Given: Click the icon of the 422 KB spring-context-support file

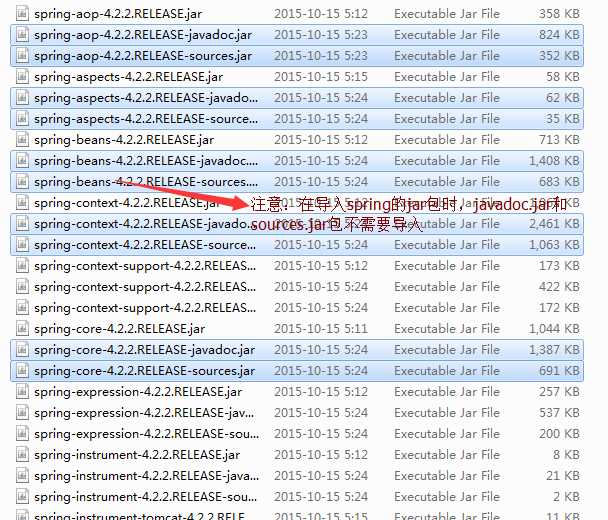Looking at the screenshot, I should 22,287.
